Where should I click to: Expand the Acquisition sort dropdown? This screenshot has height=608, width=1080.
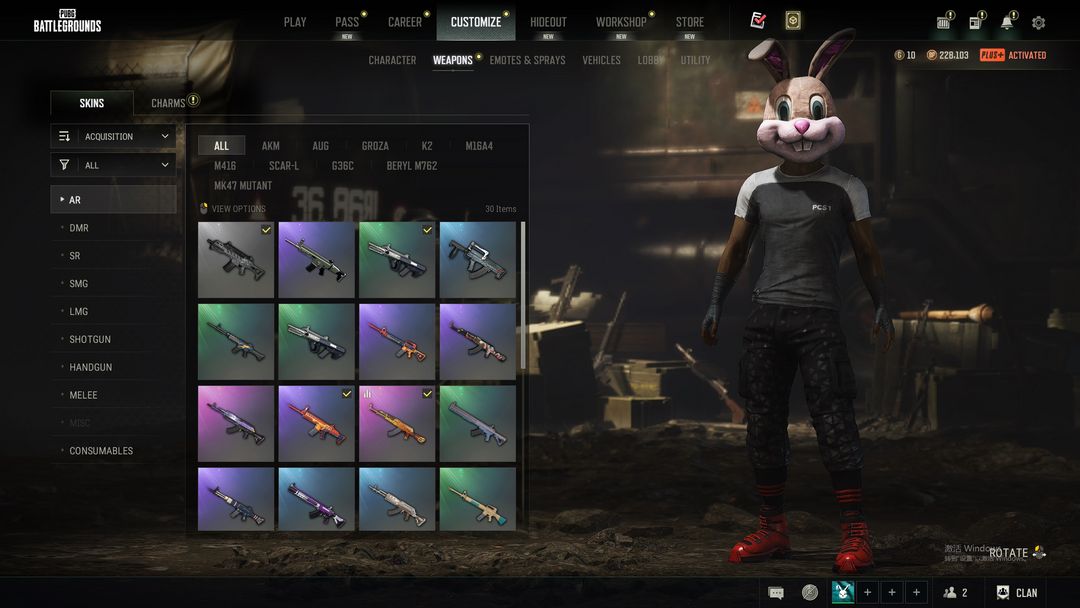click(x=114, y=136)
